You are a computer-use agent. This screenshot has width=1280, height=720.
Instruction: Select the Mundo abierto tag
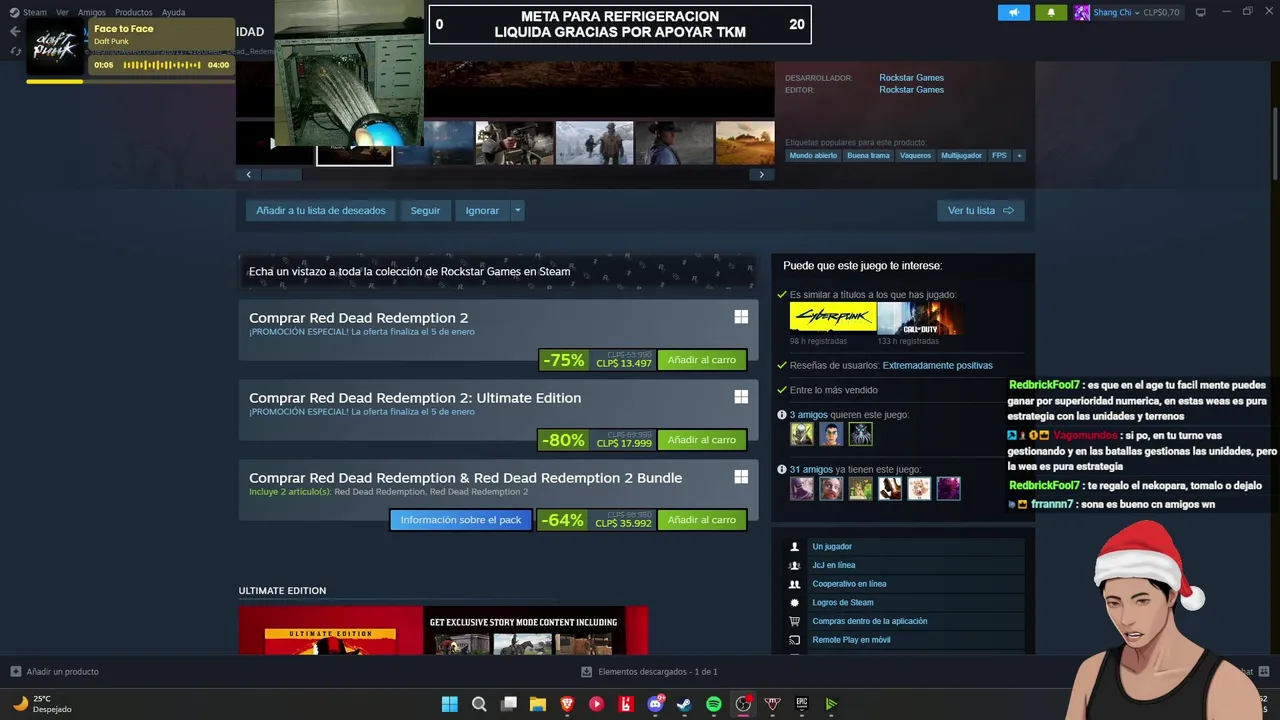[813, 155]
